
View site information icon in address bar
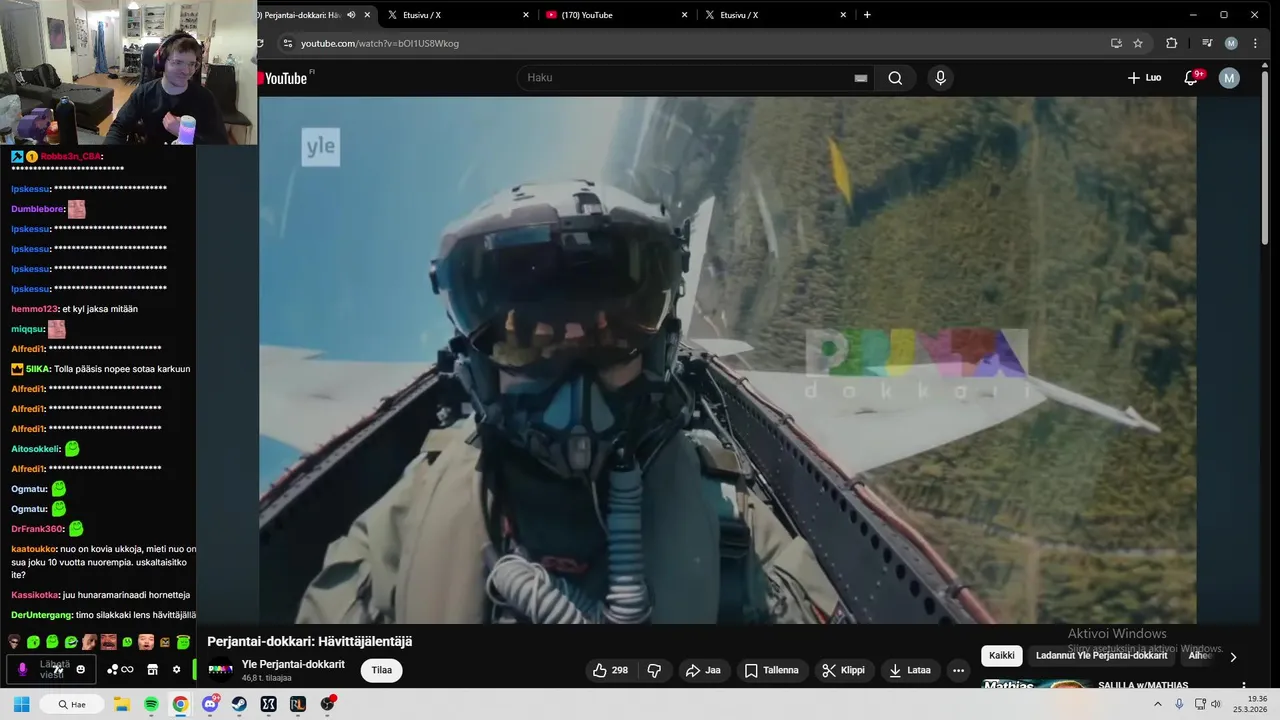(x=287, y=43)
